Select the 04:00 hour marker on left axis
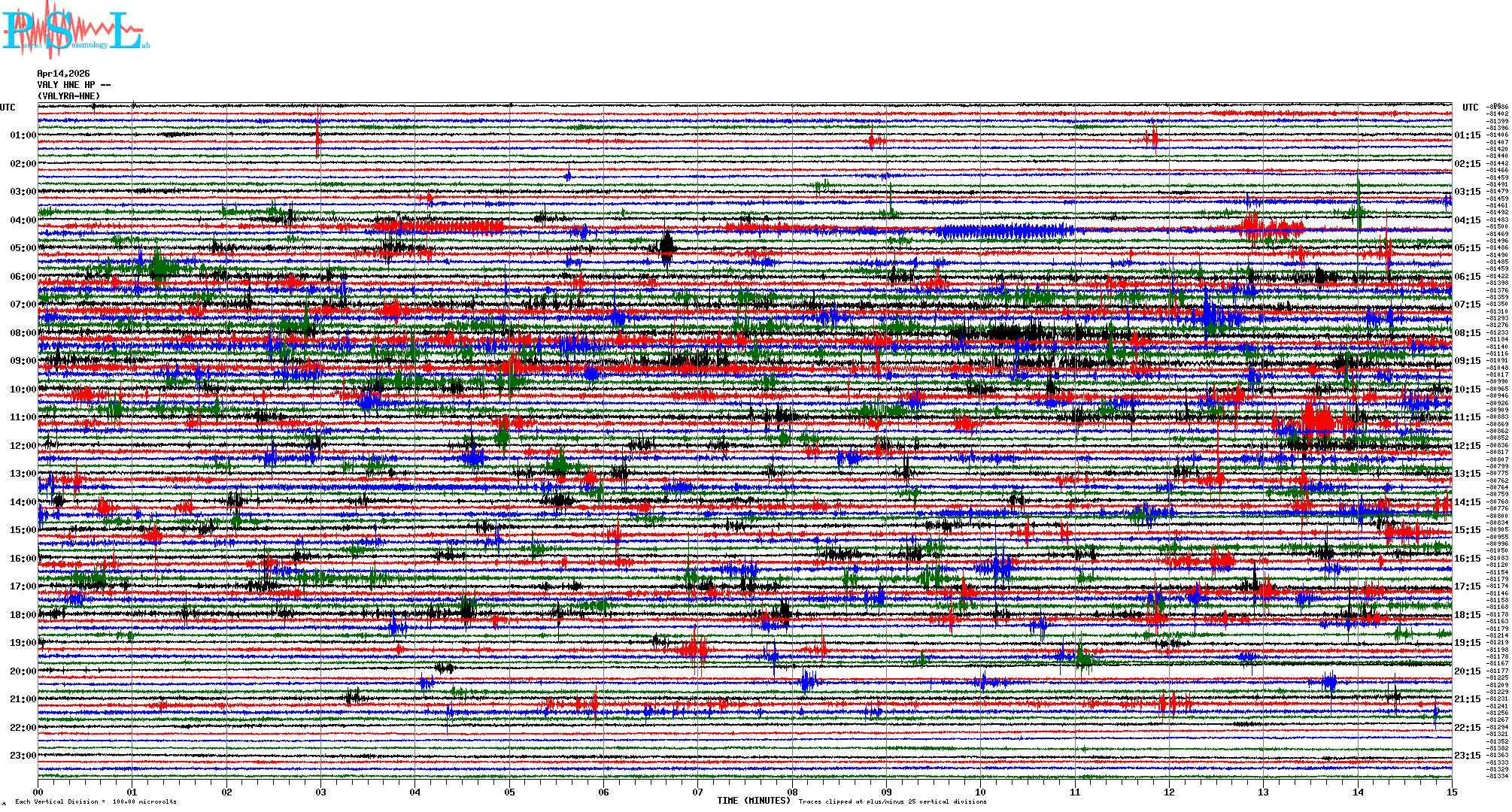The width and height of the screenshot is (1512, 812). coord(23,220)
